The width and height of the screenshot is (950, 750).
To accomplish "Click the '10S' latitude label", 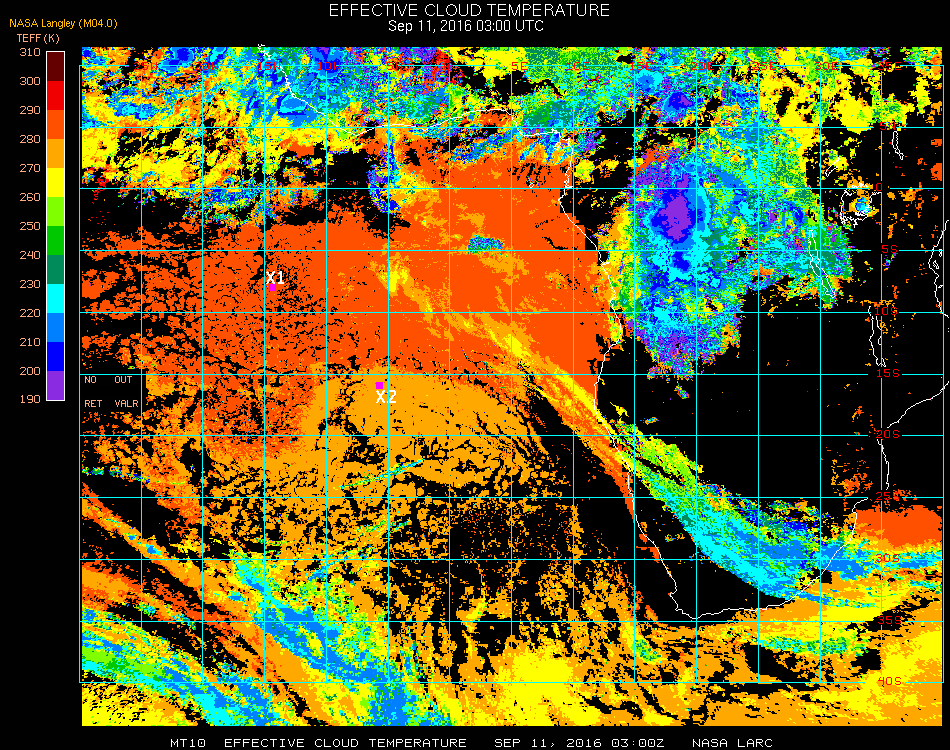I will tap(886, 311).
